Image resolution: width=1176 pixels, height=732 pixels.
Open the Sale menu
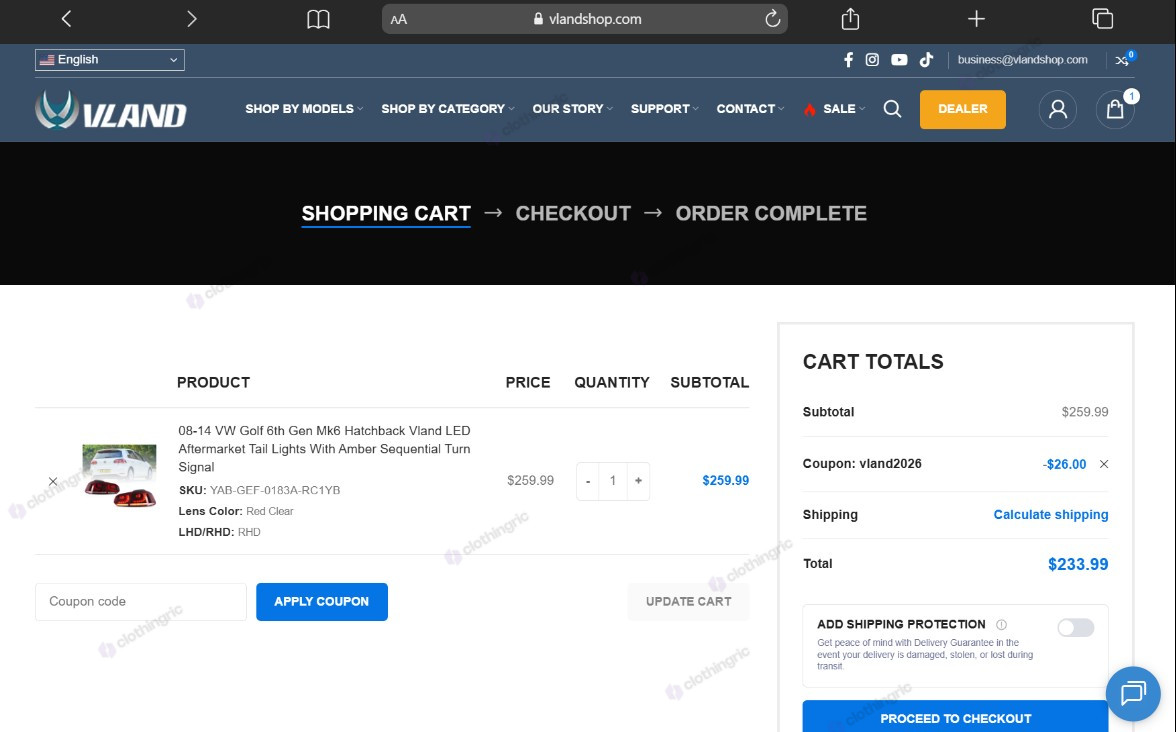pyautogui.click(x=834, y=109)
